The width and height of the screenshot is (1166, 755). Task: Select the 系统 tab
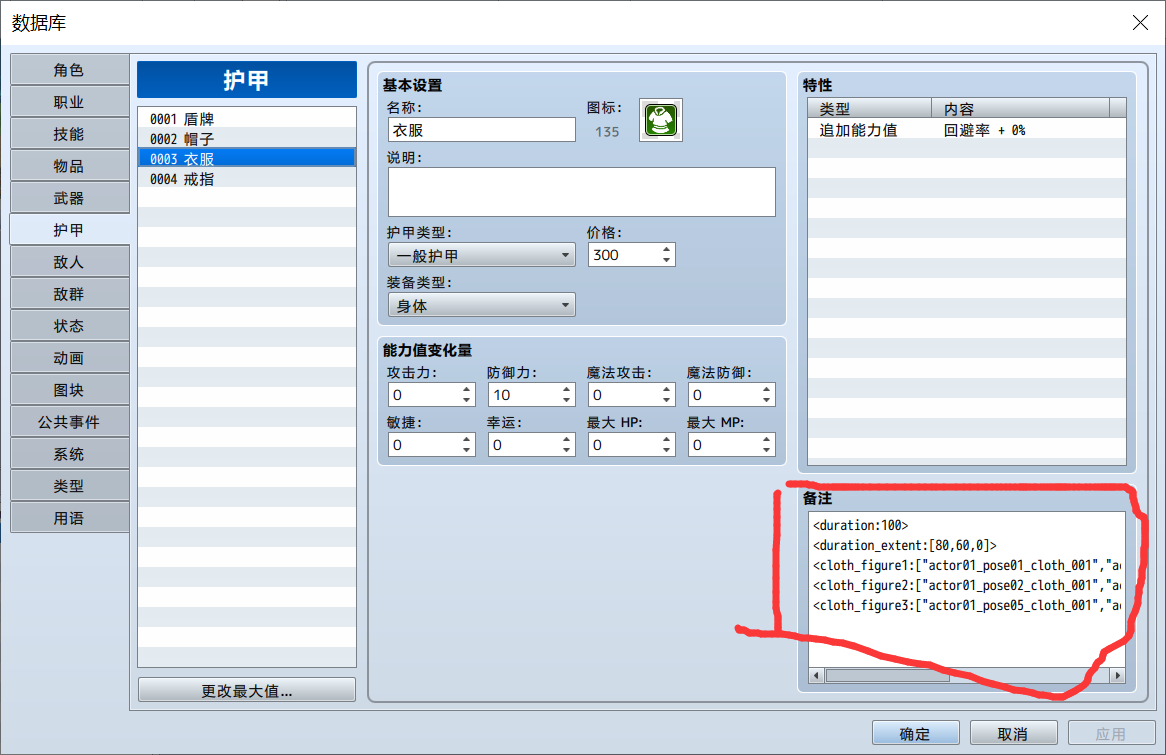coord(69,454)
